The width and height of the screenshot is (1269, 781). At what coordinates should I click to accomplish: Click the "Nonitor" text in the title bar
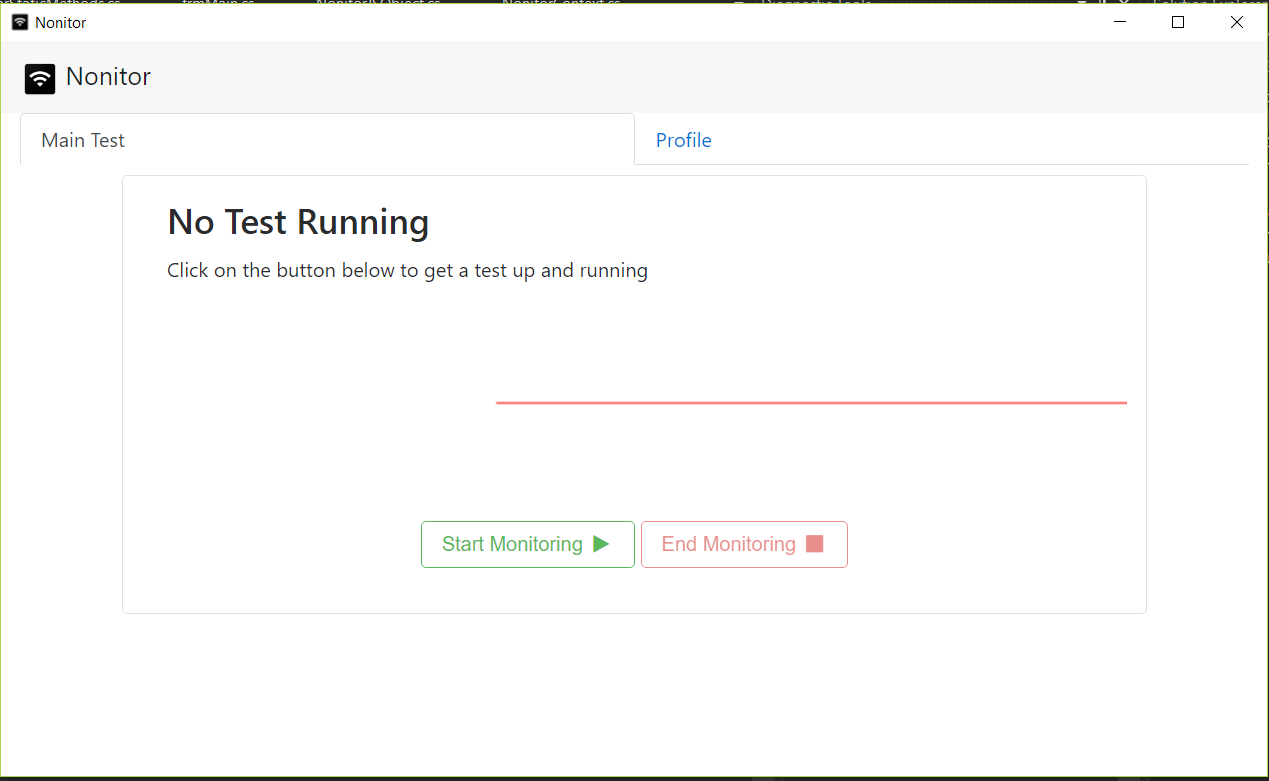click(61, 22)
